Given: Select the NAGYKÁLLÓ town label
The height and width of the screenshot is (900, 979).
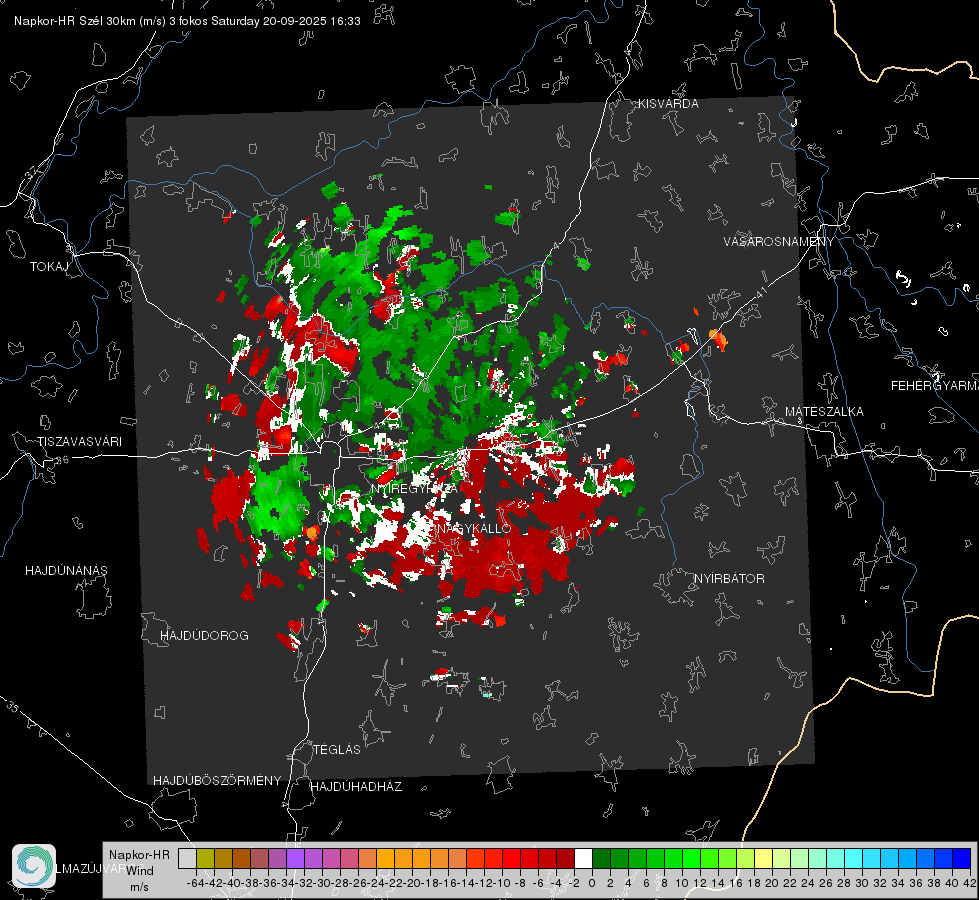Looking at the screenshot, I should [x=474, y=529].
